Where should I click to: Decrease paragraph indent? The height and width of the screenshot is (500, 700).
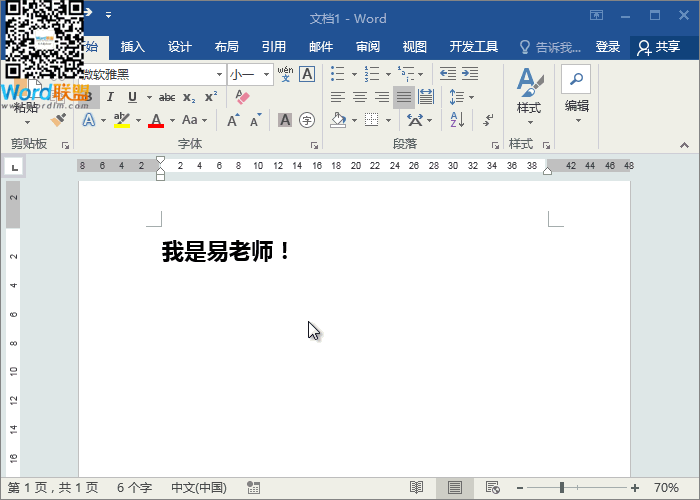pos(448,74)
